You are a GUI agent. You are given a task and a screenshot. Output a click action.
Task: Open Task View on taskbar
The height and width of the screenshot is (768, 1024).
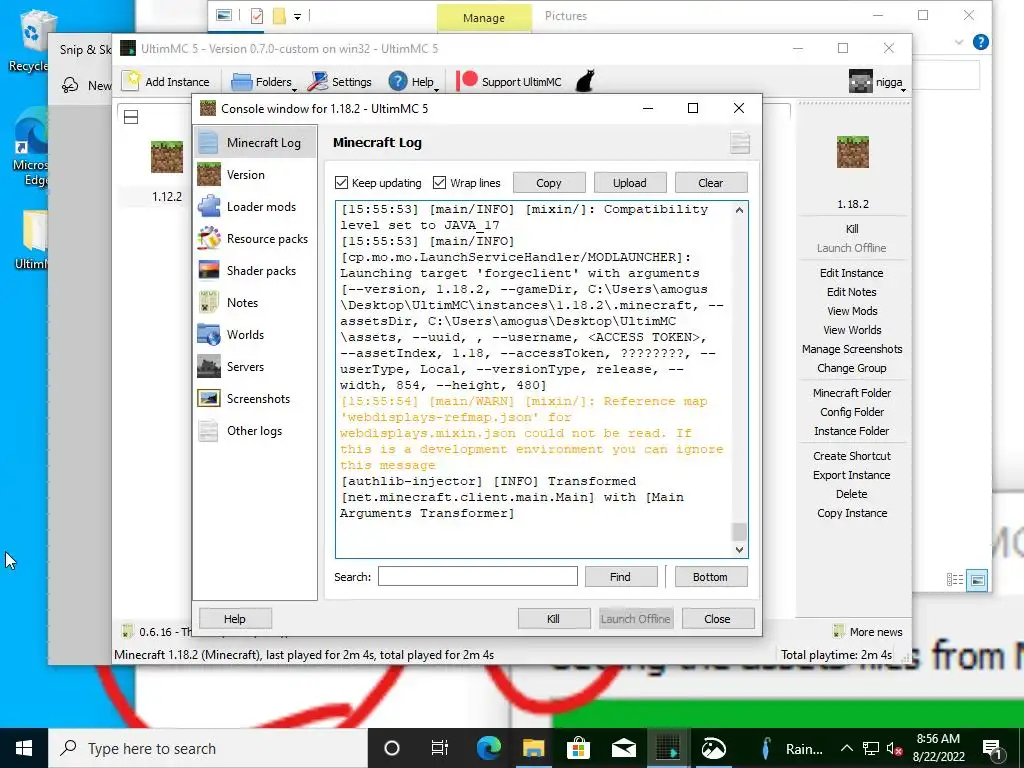[440, 748]
